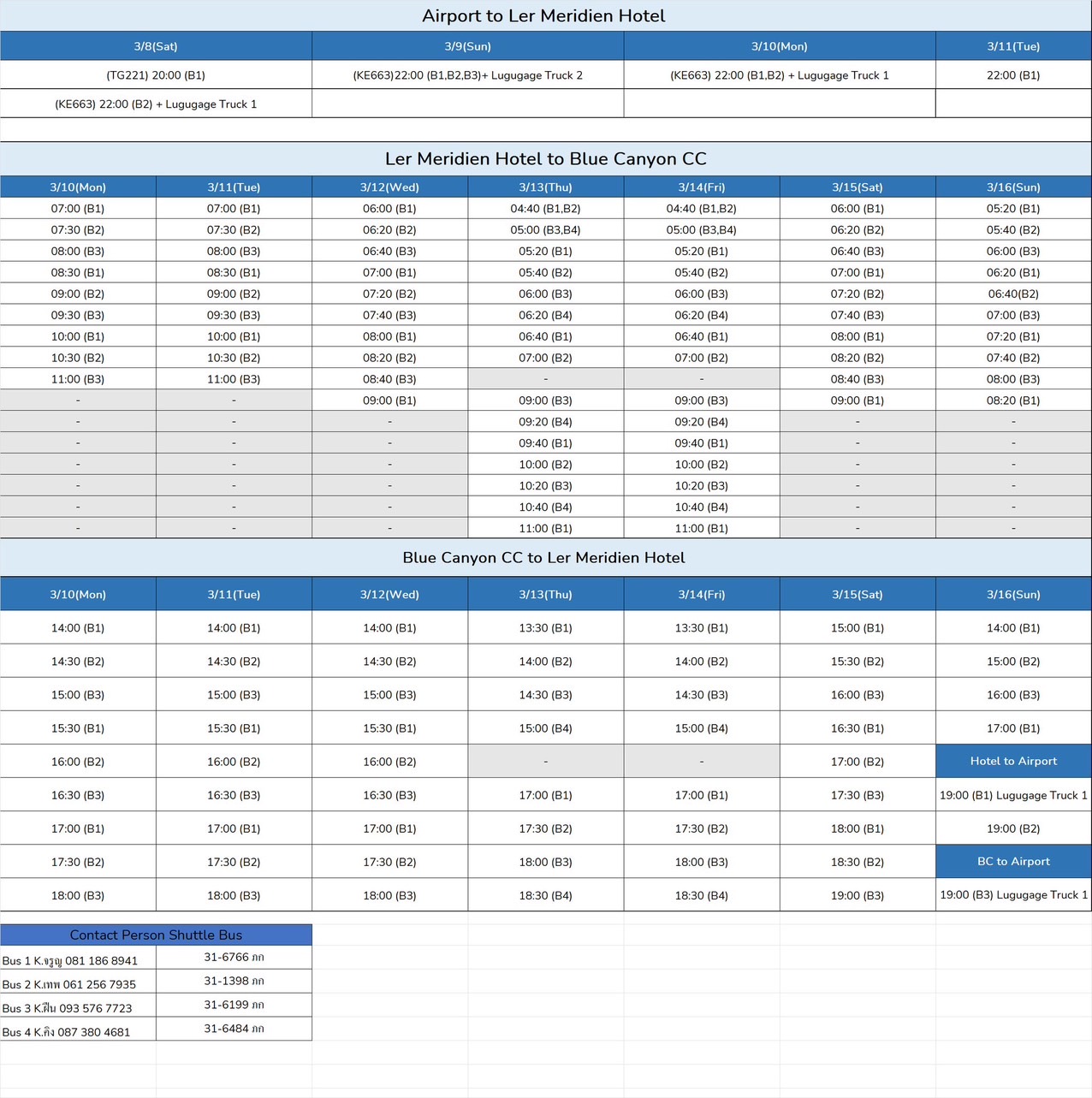Viewport: 1092px width, 1098px height.
Task: Select "09:00 (B1)" in the 3/12(Wed) column
Action: point(389,401)
